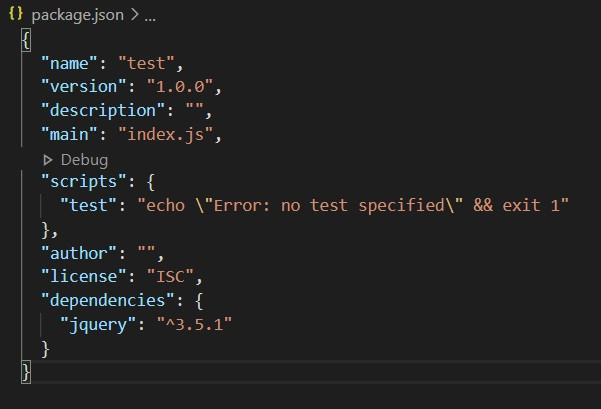This screenshot has height=409, width=601.
Task: Click the "test" name value string
Action: [146, 63]
